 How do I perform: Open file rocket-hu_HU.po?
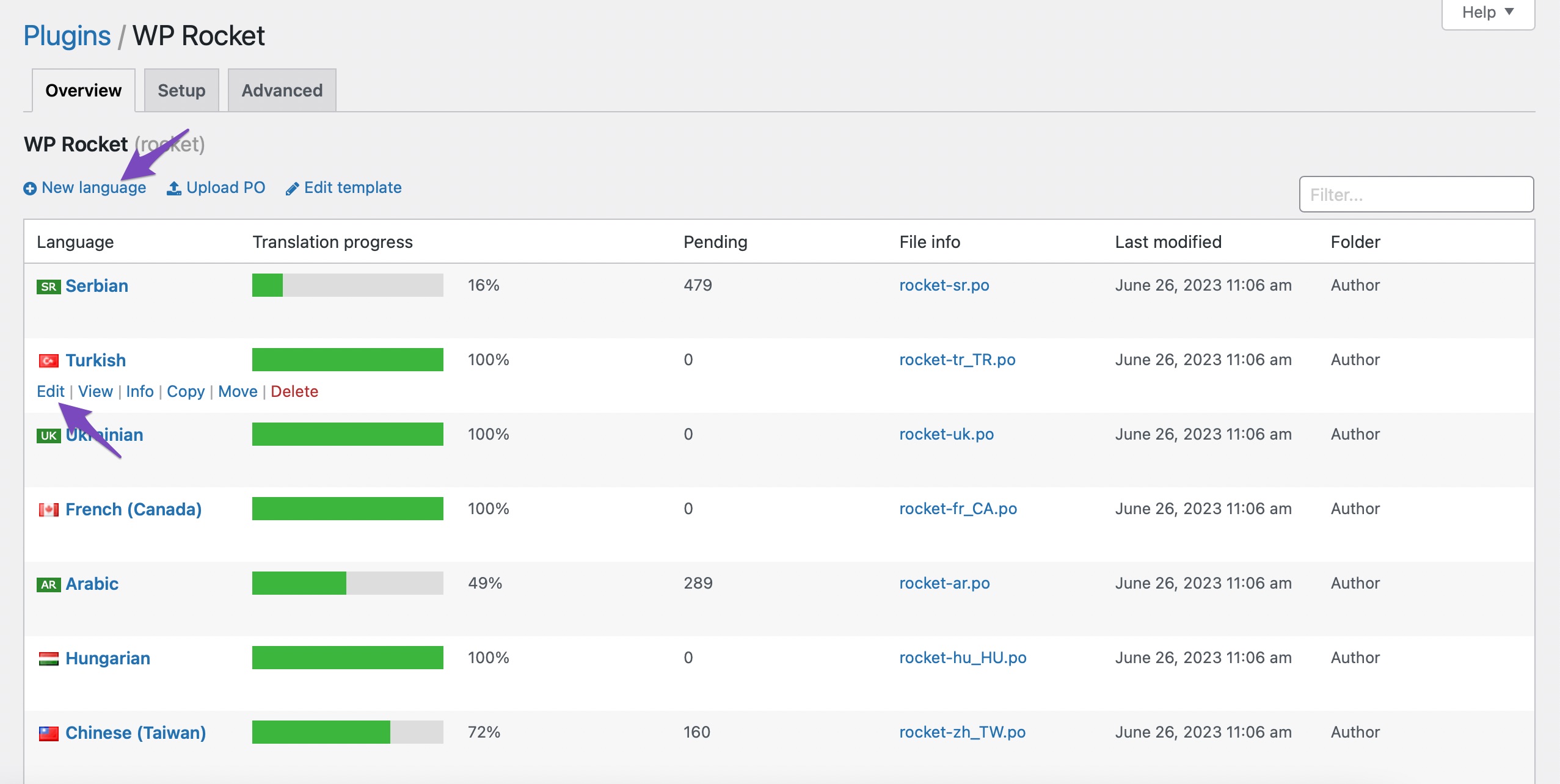(963, 658)
